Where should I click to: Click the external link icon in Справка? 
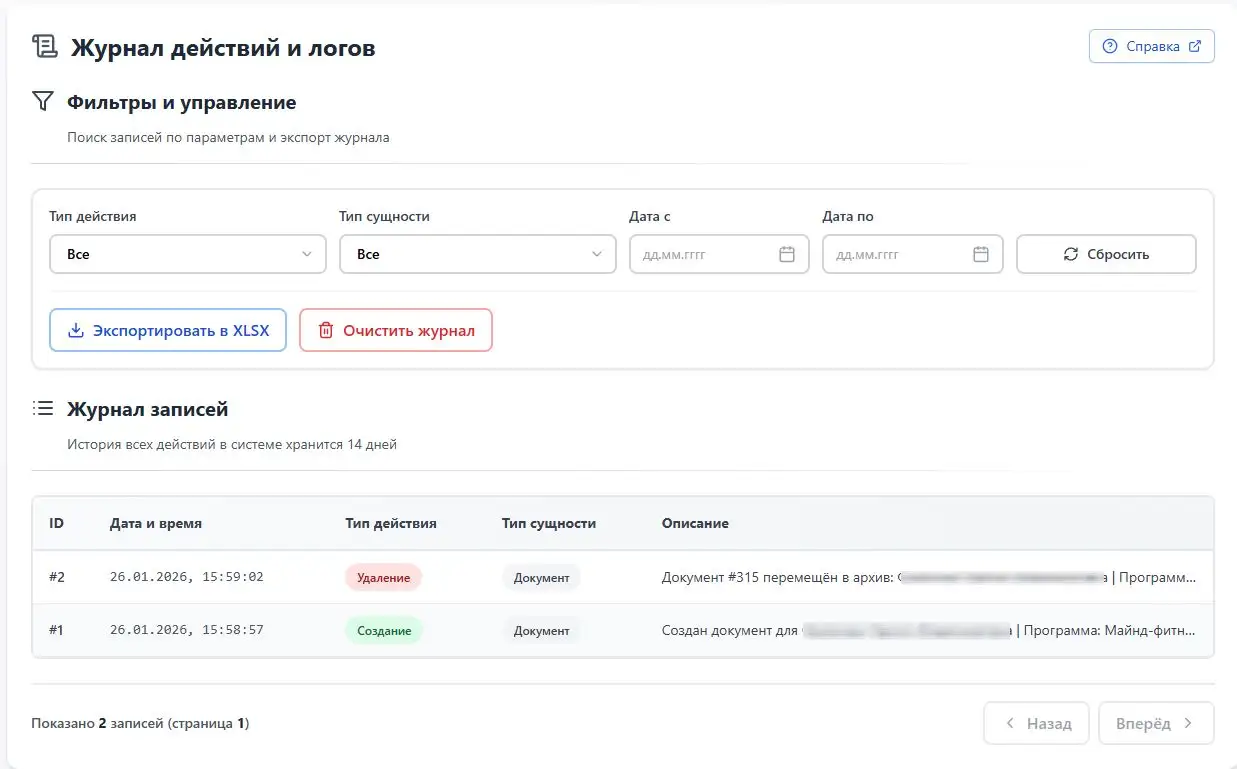[1195, 46]
